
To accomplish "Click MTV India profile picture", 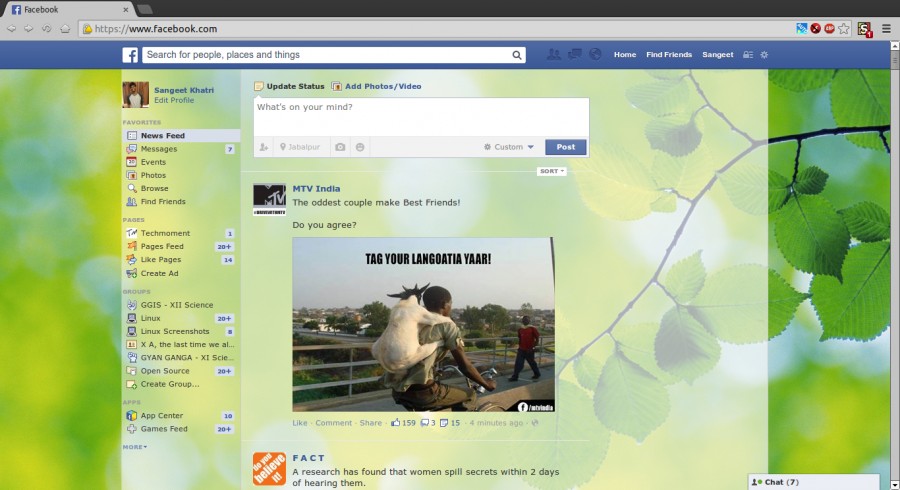I will point(269,200).
